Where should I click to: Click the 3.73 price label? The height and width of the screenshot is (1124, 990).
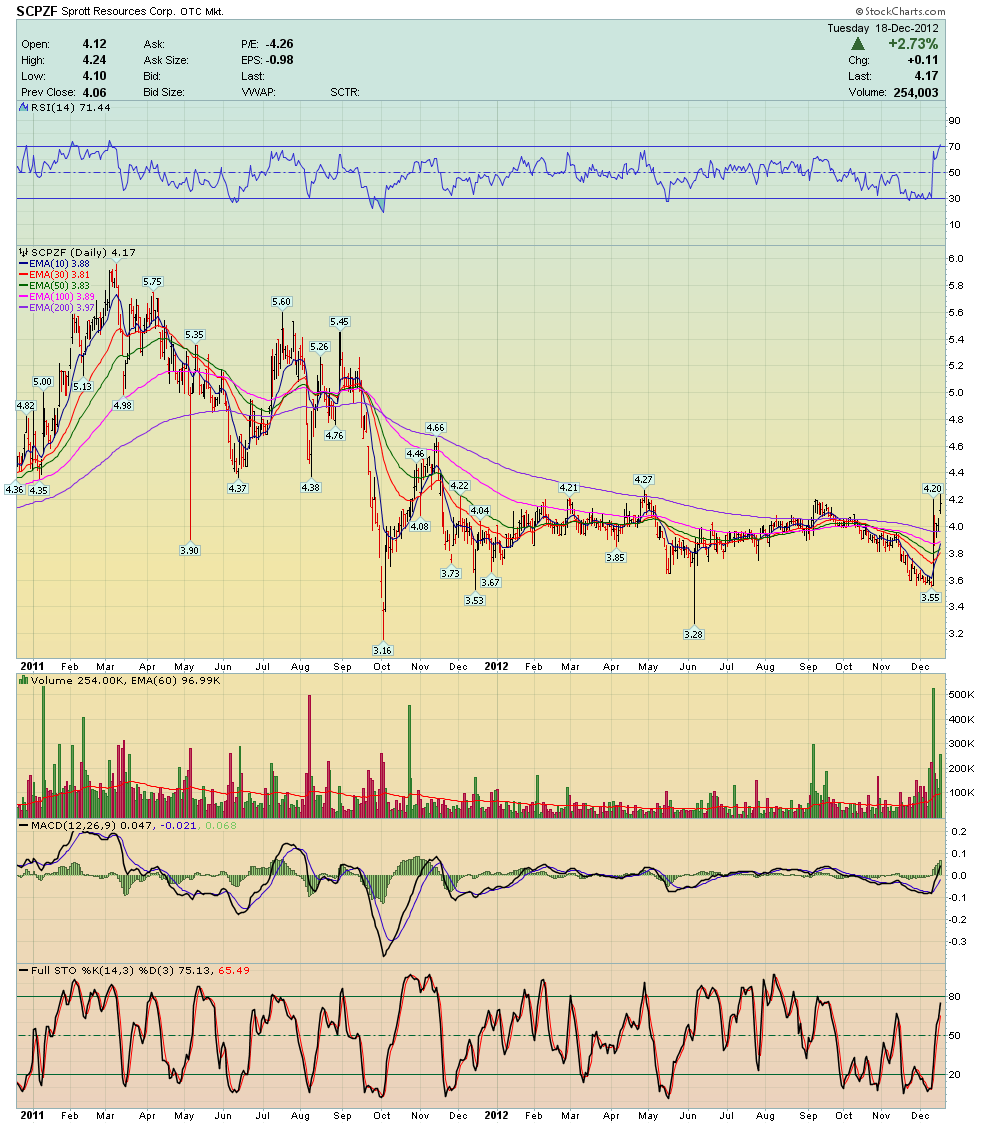pos(450,573)
